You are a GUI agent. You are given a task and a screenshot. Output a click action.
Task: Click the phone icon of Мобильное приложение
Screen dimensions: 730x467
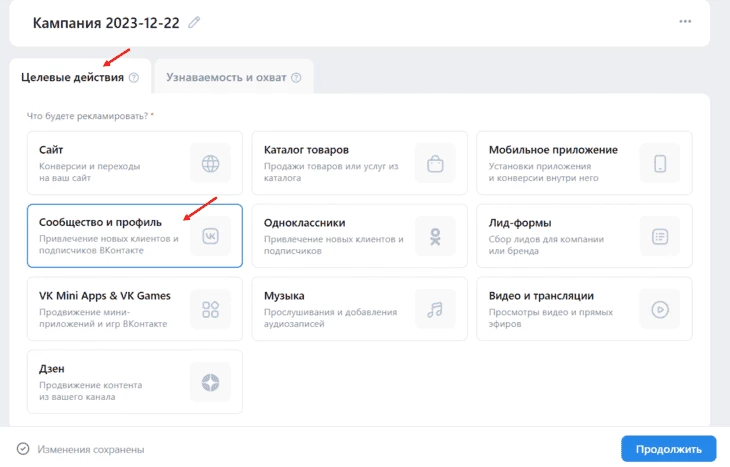tap(660, 163)
